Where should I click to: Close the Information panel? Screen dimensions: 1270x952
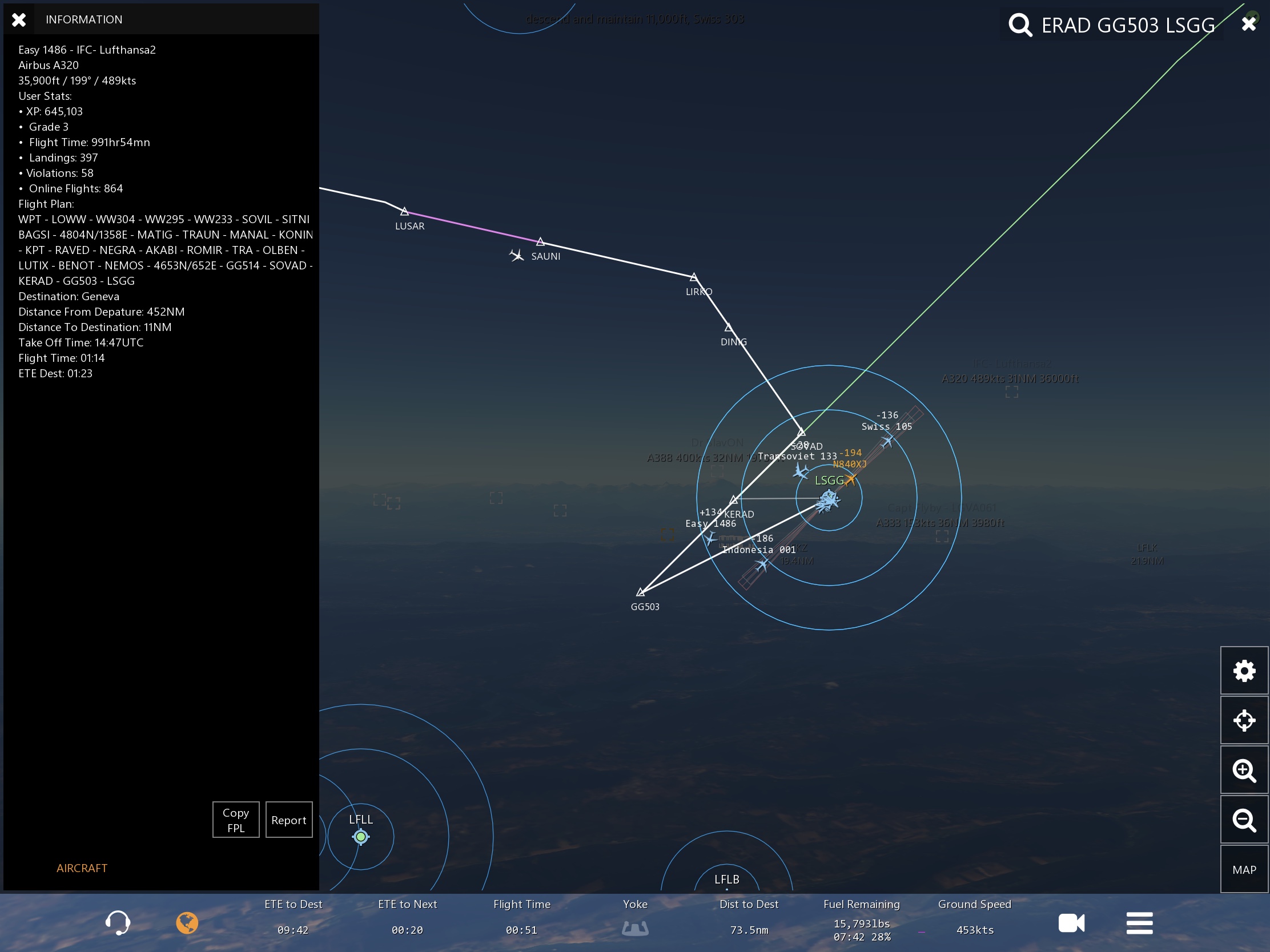click(19, 19)
